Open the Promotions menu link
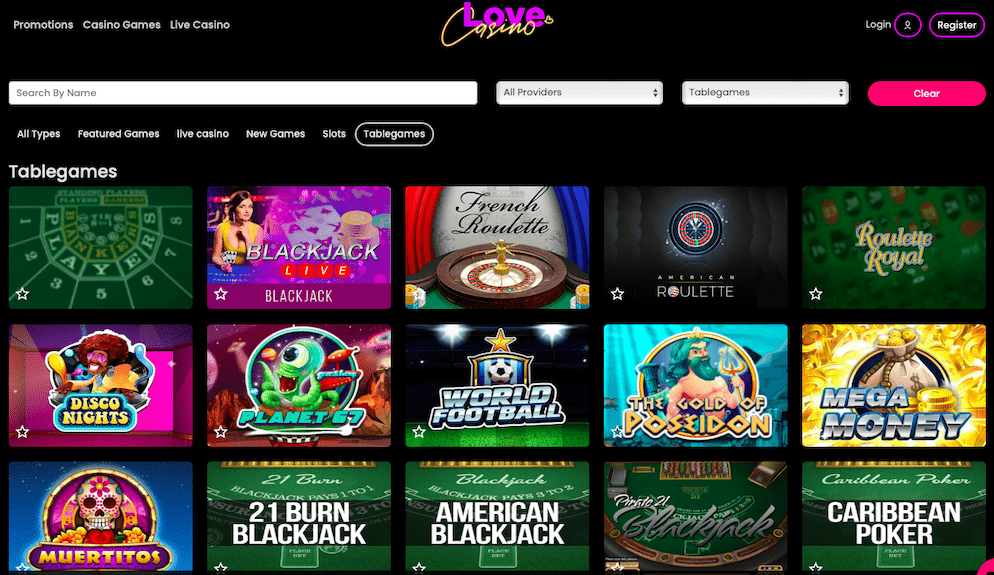The height and width of the screenshot is (575, 994). point(43,25)
